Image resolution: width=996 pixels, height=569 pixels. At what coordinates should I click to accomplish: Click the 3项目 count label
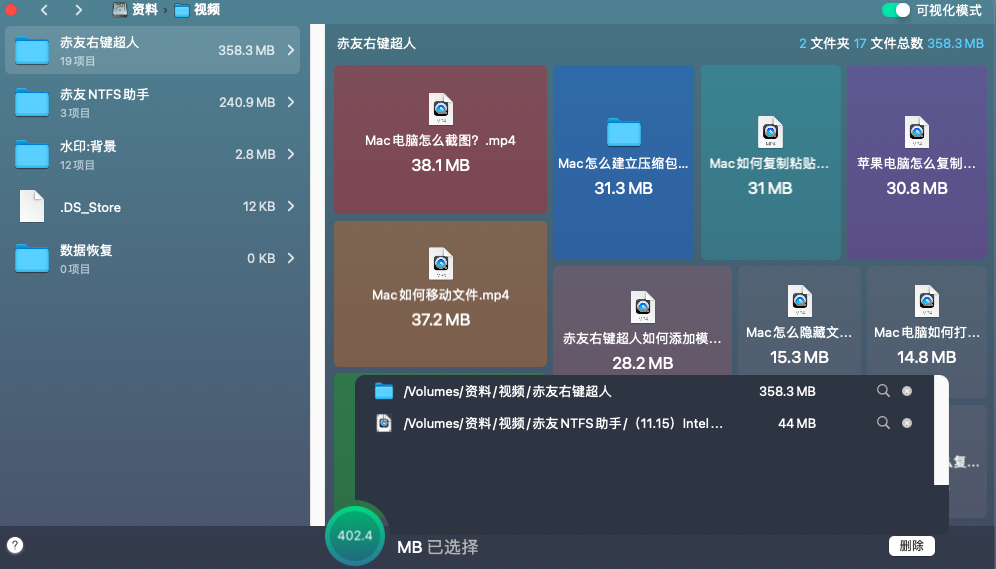click(x=75, y=113)
